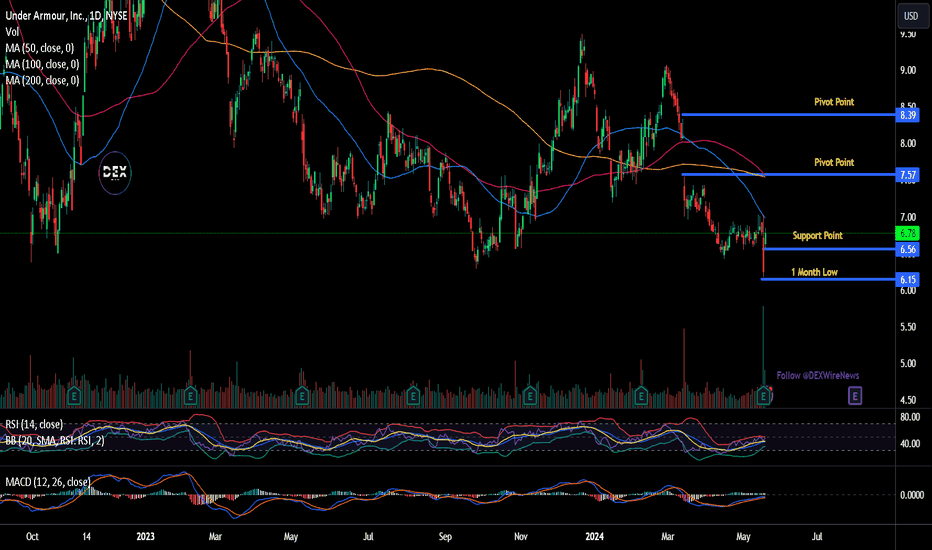Select the MACD (12, 26, close) legend
The height and width of the screenshot is (550, 932).
48,482
